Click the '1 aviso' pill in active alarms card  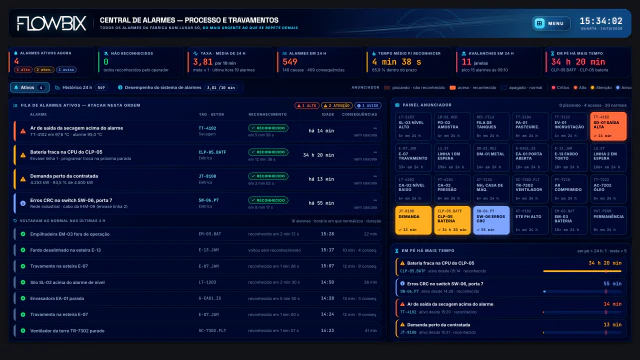coord(66,70)
